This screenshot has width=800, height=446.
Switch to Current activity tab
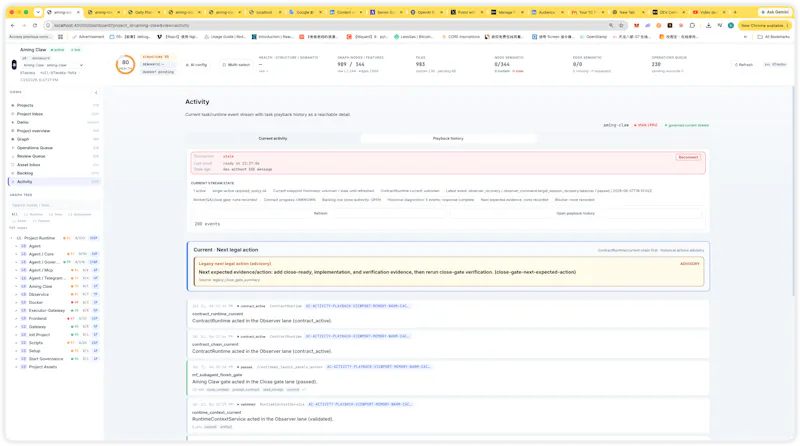[273, 138]
